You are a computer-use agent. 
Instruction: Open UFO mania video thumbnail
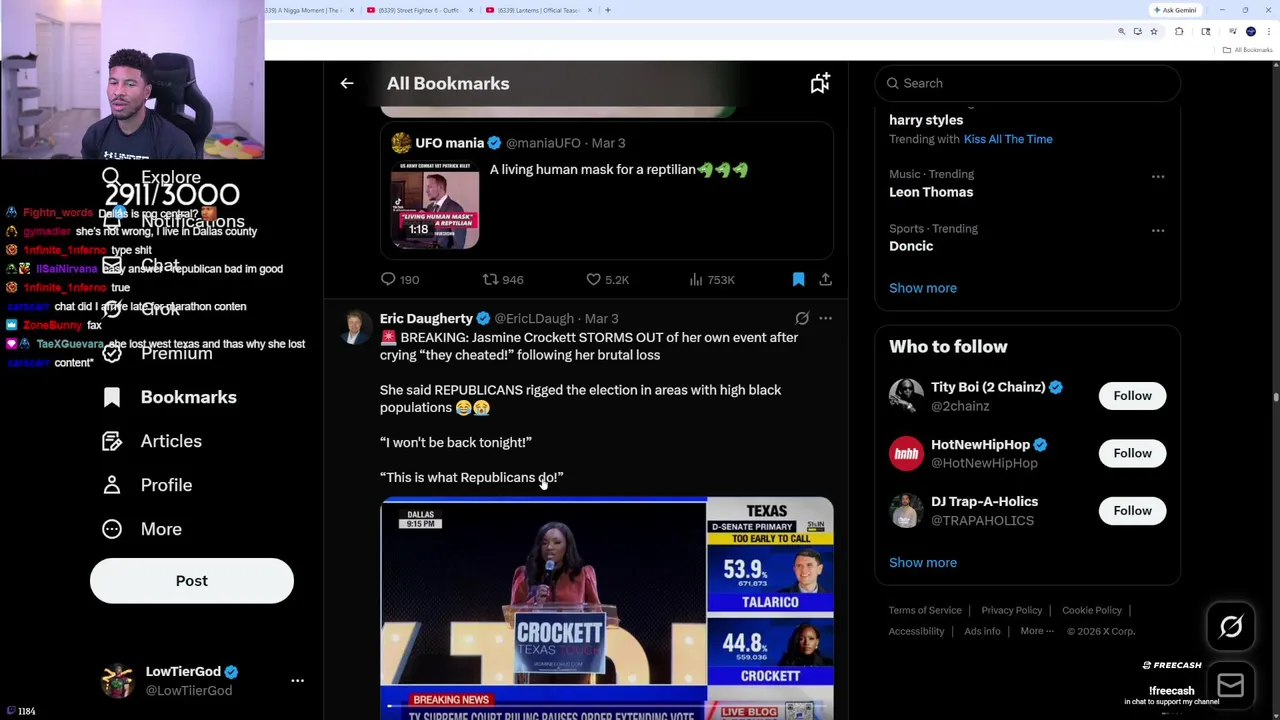click(435, 205)
